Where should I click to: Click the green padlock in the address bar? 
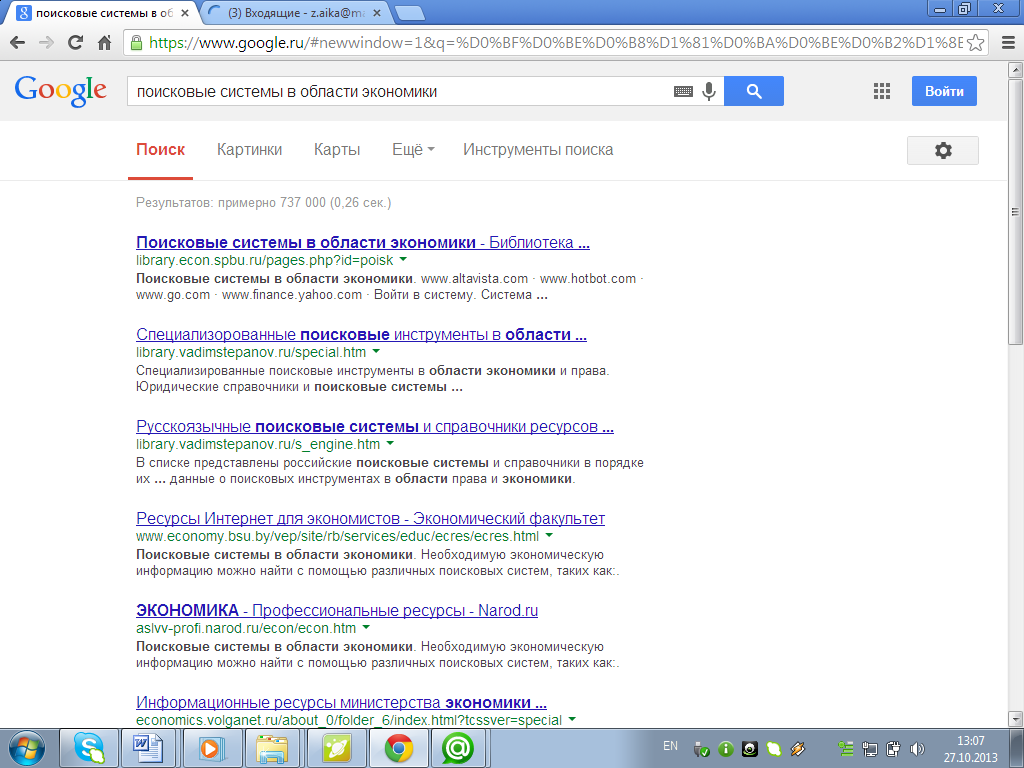136,43
